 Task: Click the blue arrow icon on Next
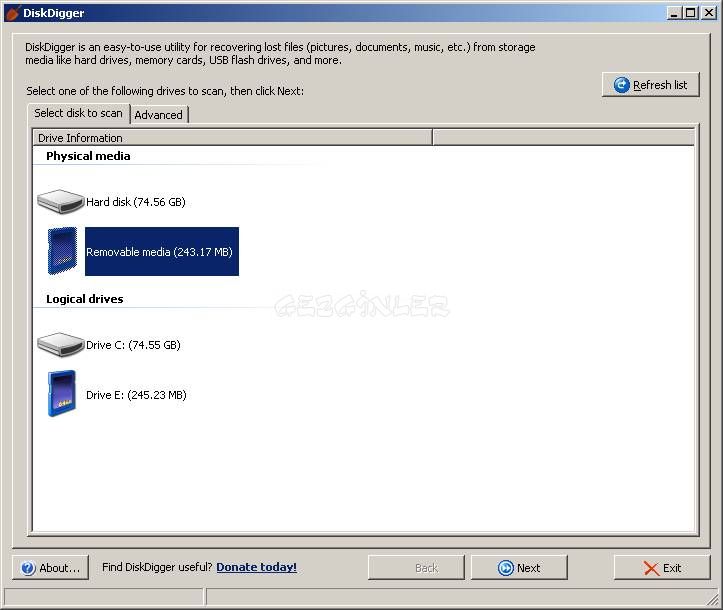click(x=506, y=568)
